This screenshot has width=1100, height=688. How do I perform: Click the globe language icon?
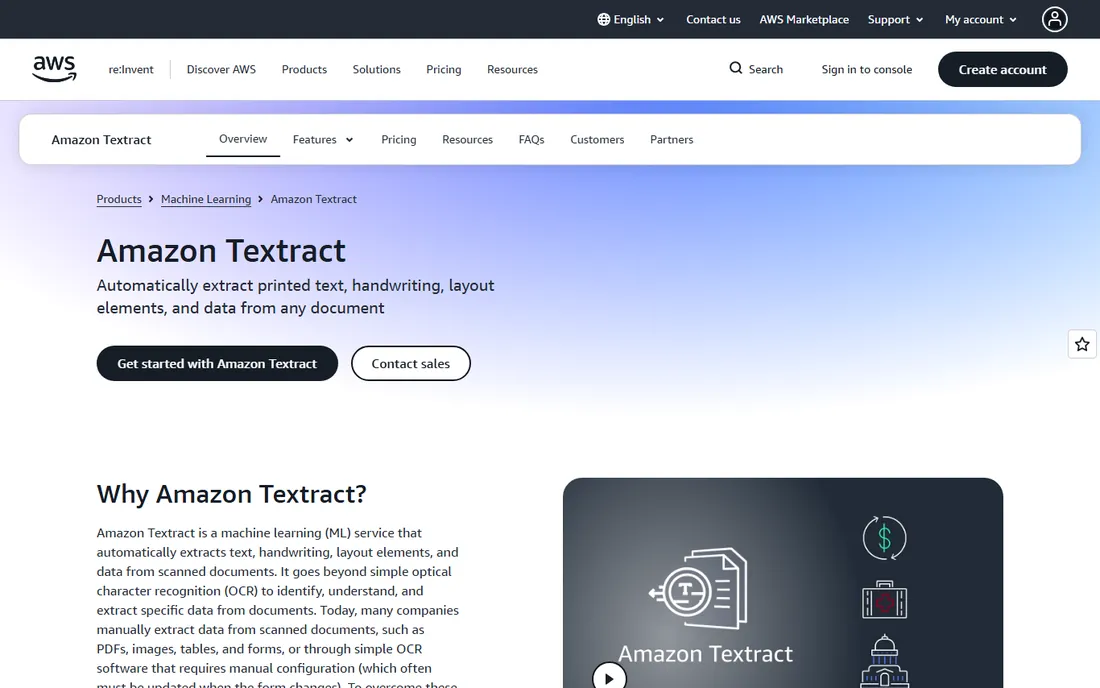(603, 20)
